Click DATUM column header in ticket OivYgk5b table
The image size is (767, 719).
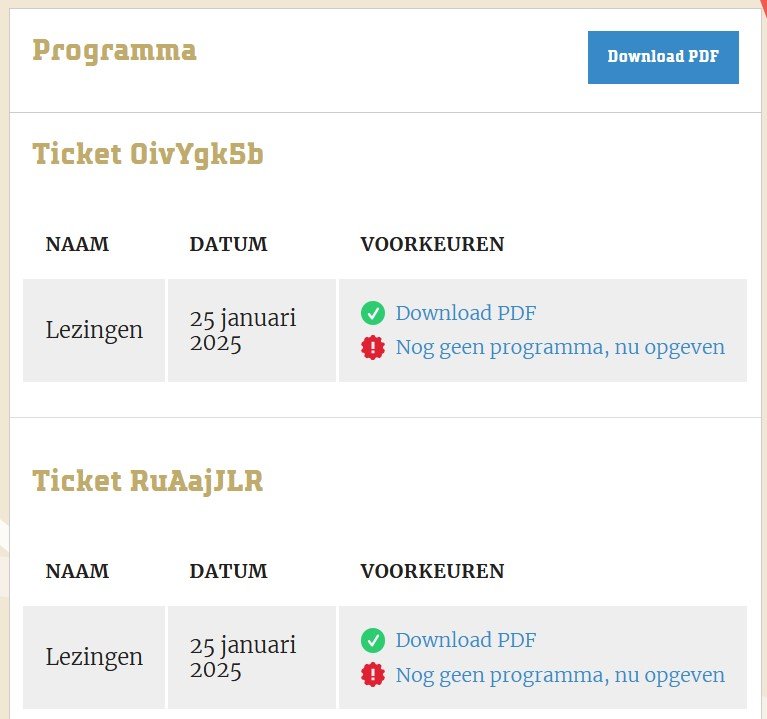[228, 244]
